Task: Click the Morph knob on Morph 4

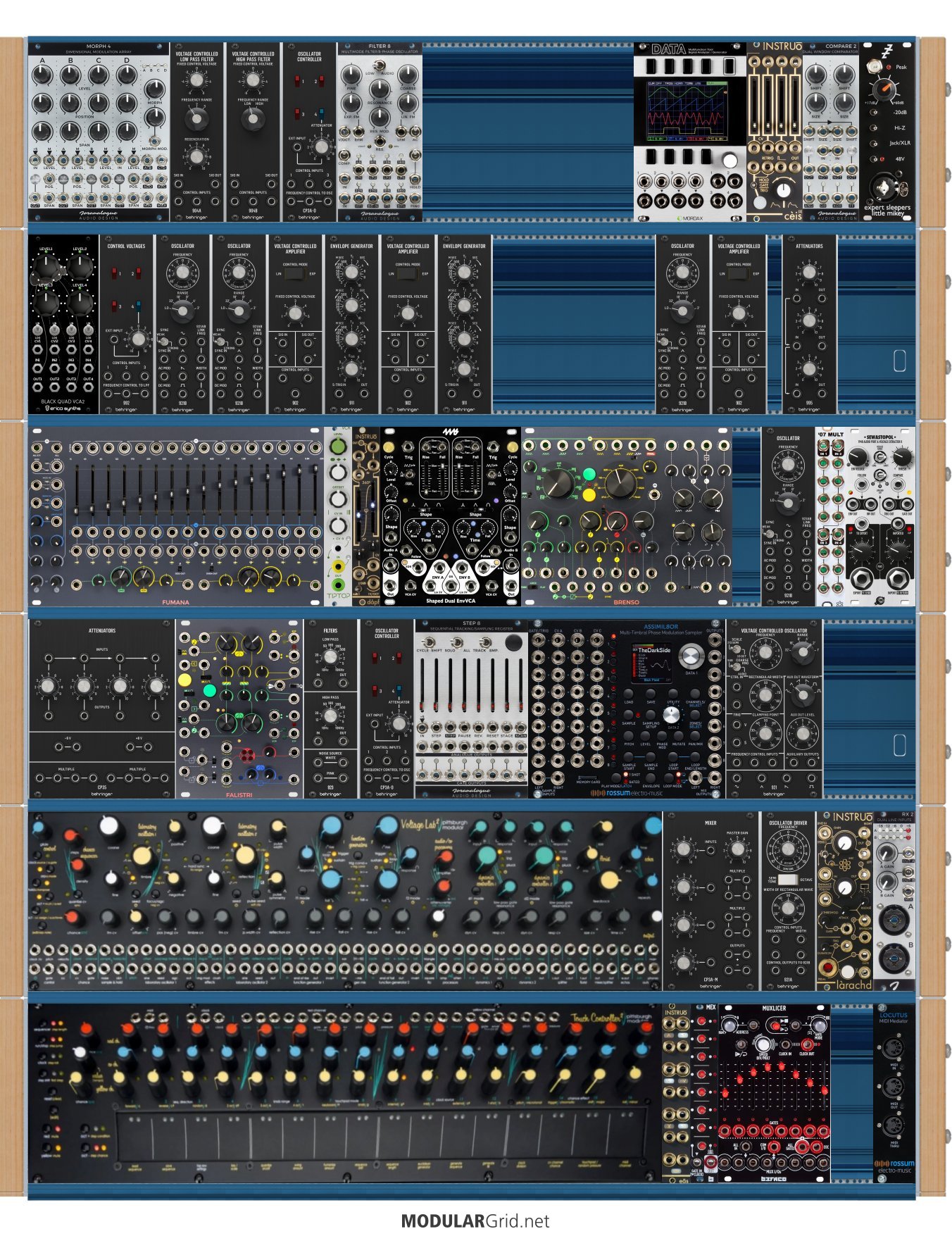Action: [154, 89]
